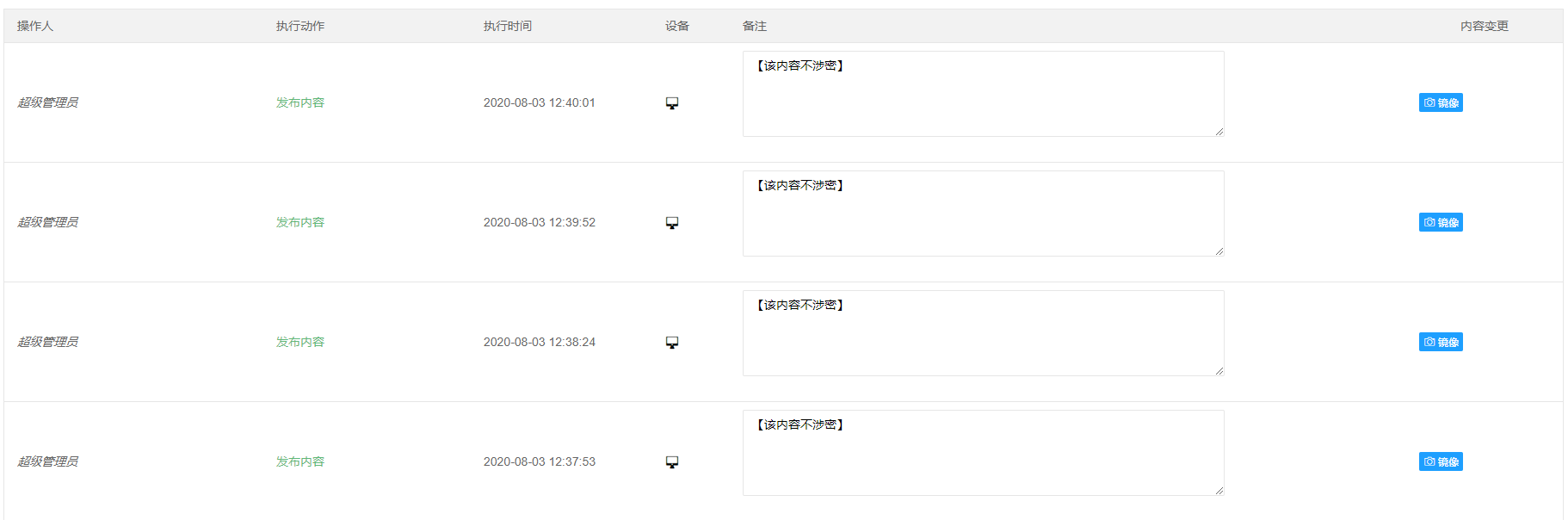Viewport: 1568px width, 520px height.
Task: Click the 执行时间 column header
Action: pos(508,26)
